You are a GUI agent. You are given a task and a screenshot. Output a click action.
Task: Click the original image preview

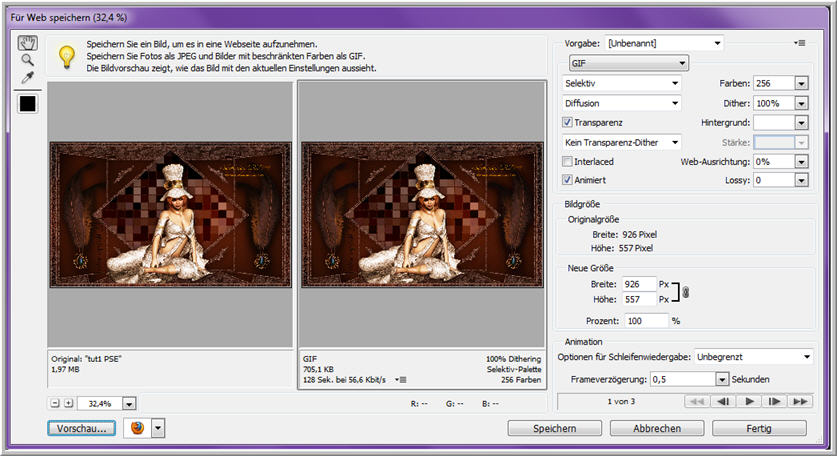point(170,215)
